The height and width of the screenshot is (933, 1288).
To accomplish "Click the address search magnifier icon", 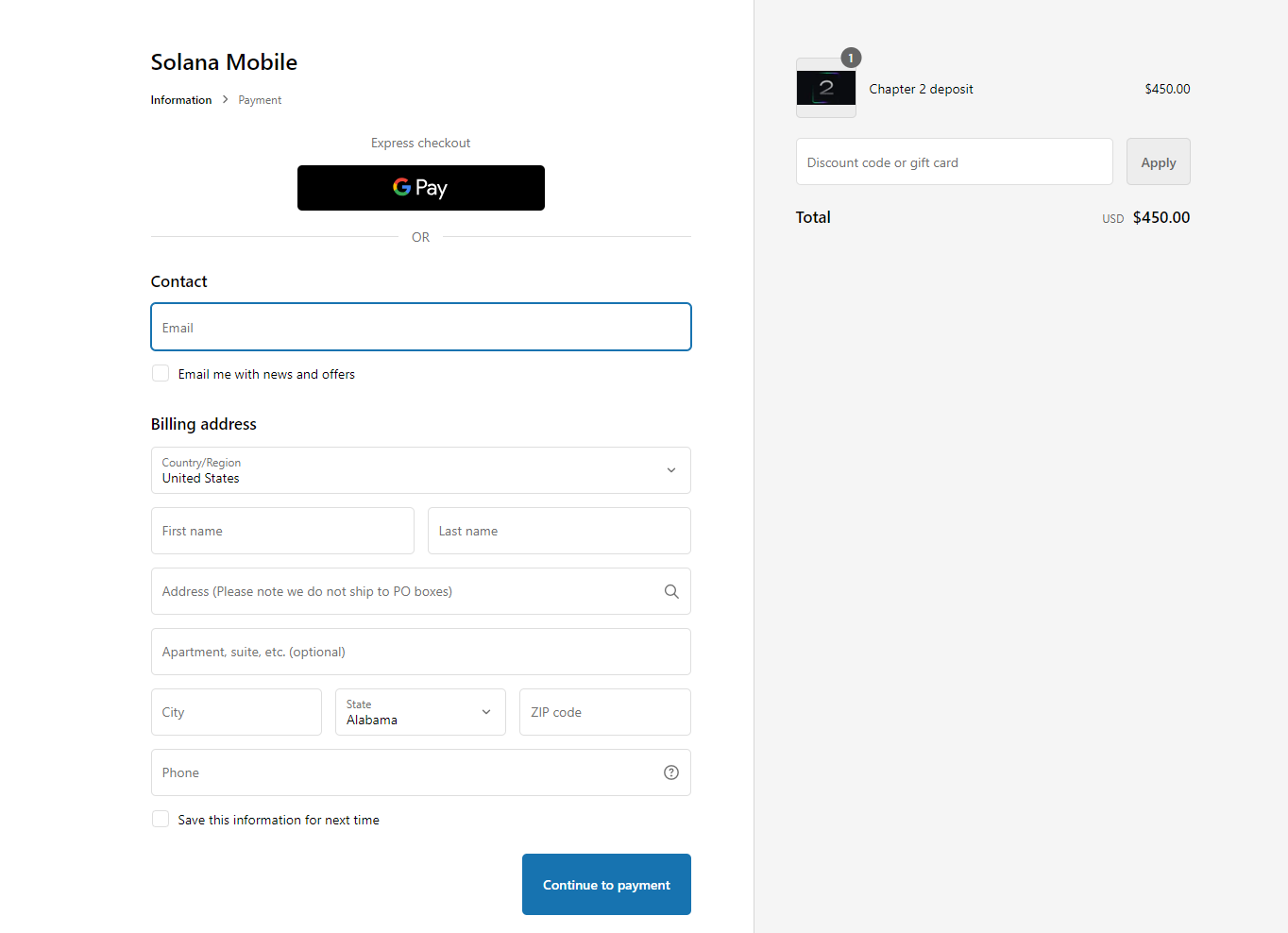I will [x=671, y=591].
